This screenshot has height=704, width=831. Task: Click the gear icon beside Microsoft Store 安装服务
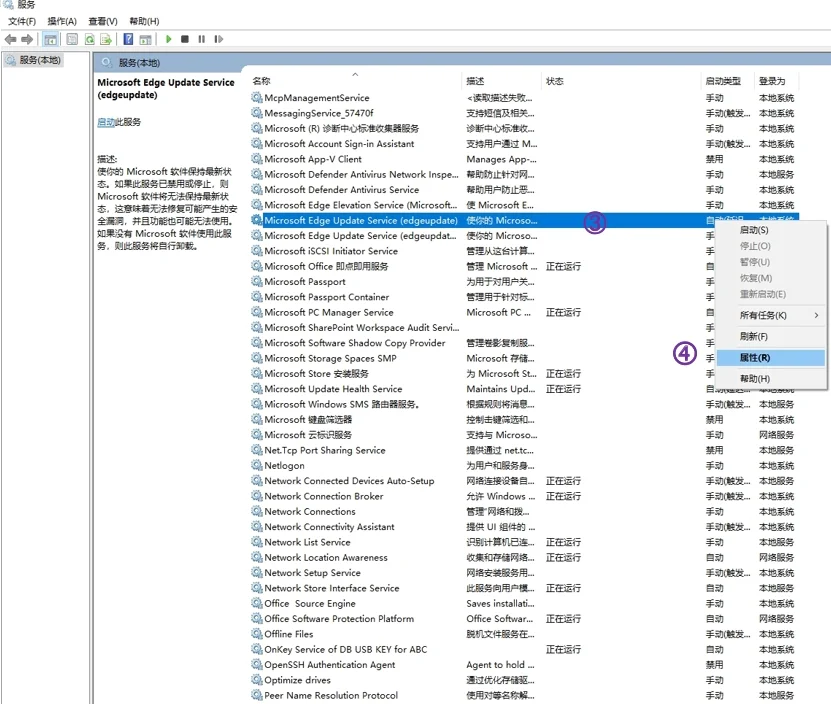(x=257, y=374)
